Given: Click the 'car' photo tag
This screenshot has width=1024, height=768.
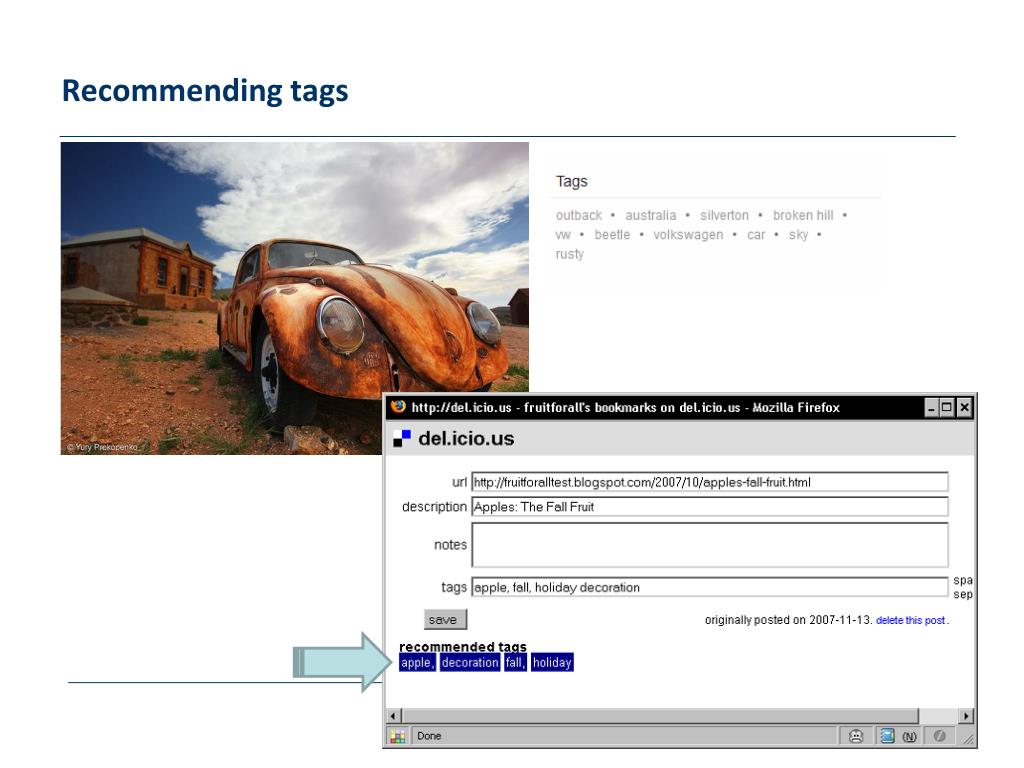Looking at the screenshot, I should point(756,235).
